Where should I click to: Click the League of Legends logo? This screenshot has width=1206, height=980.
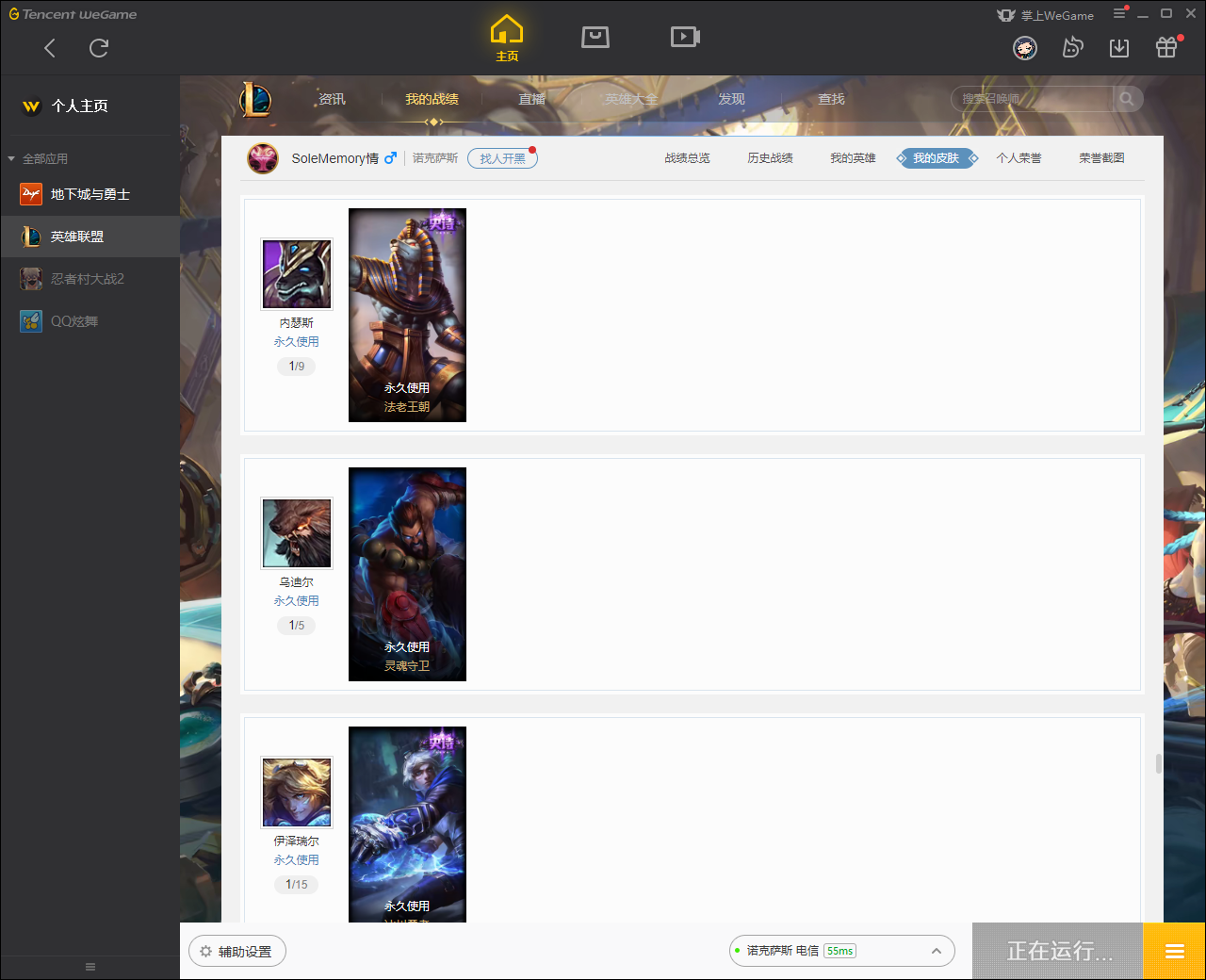pos(255,99)
